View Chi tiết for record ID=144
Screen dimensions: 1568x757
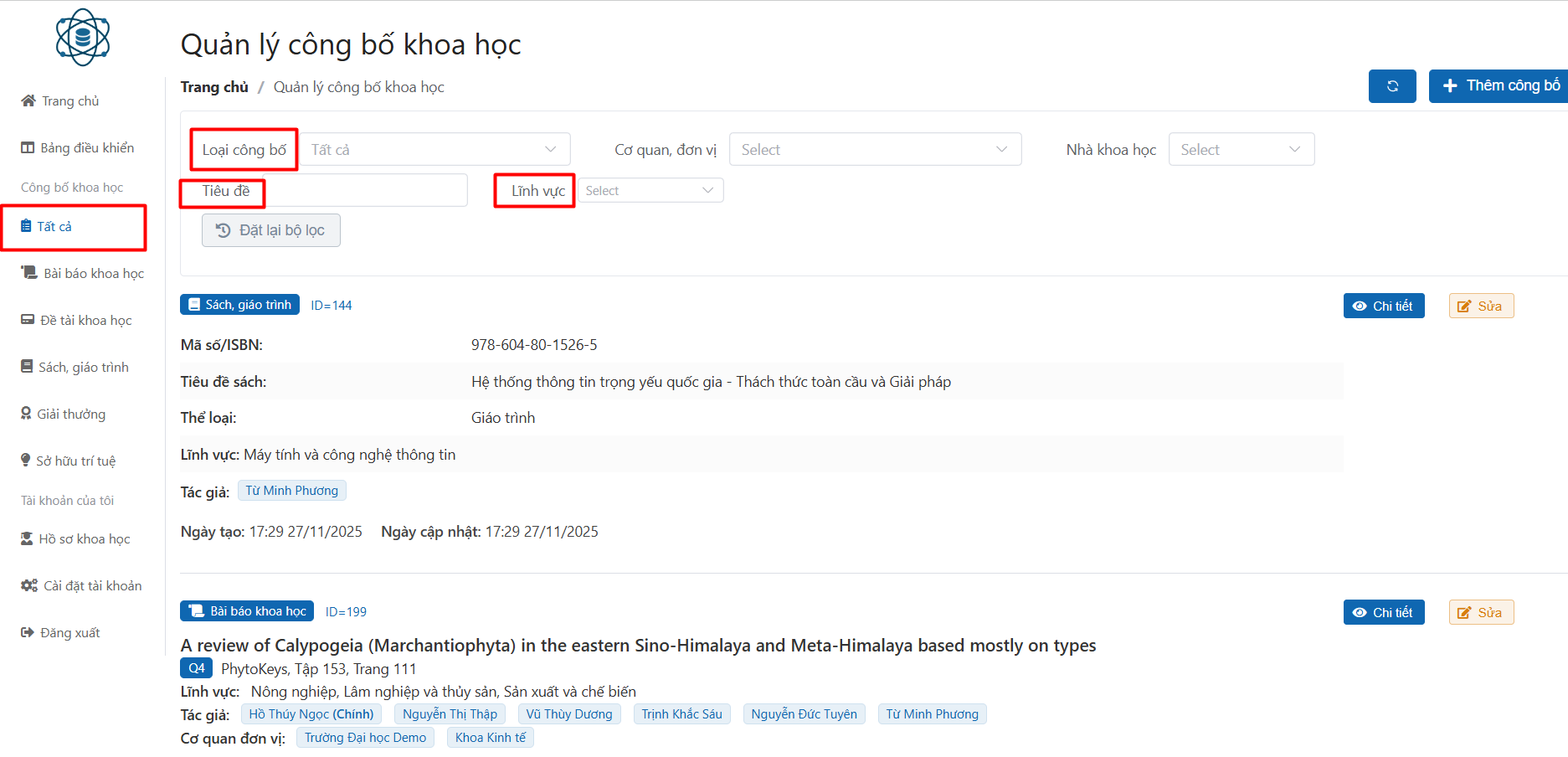1383,306
